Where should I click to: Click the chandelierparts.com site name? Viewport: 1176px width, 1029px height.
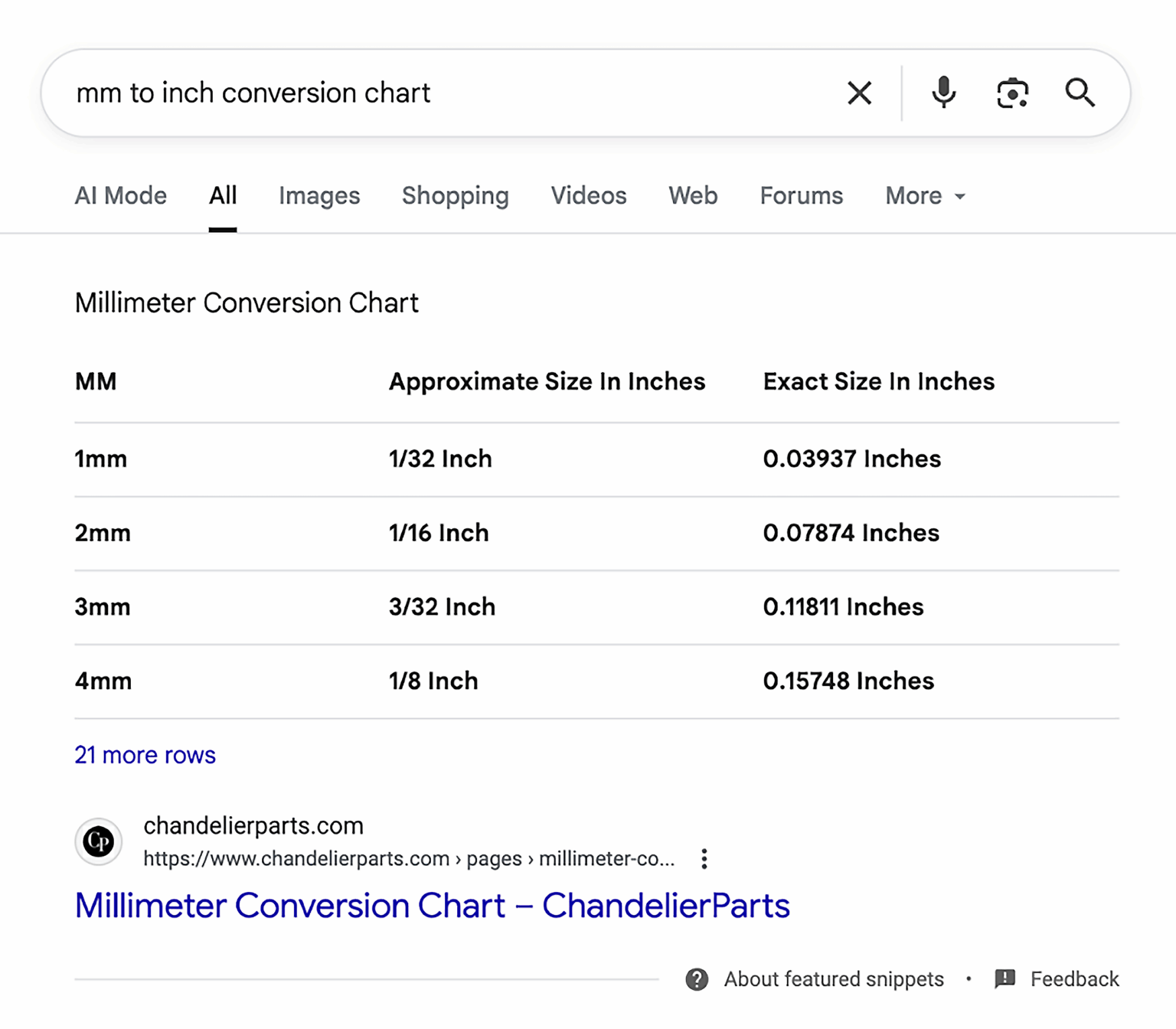coord(253,826)
